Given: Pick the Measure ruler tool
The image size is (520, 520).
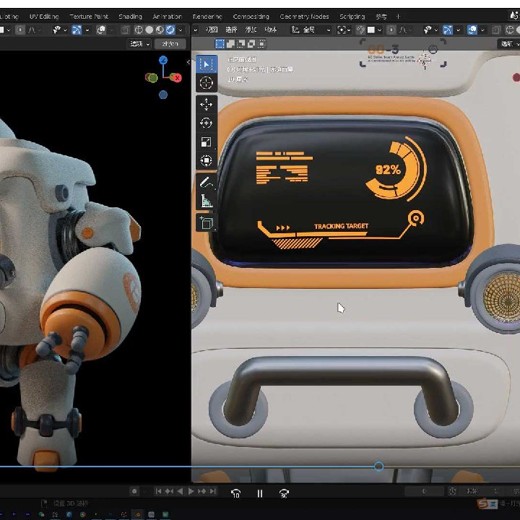Looking at the screenshot, I should tap(206, 201).
